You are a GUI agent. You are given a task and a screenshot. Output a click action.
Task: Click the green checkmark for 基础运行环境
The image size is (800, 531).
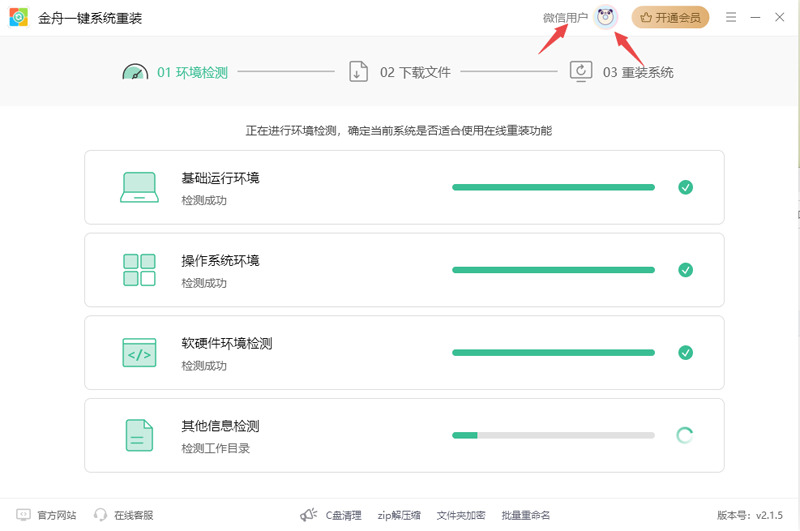[686, 187]
